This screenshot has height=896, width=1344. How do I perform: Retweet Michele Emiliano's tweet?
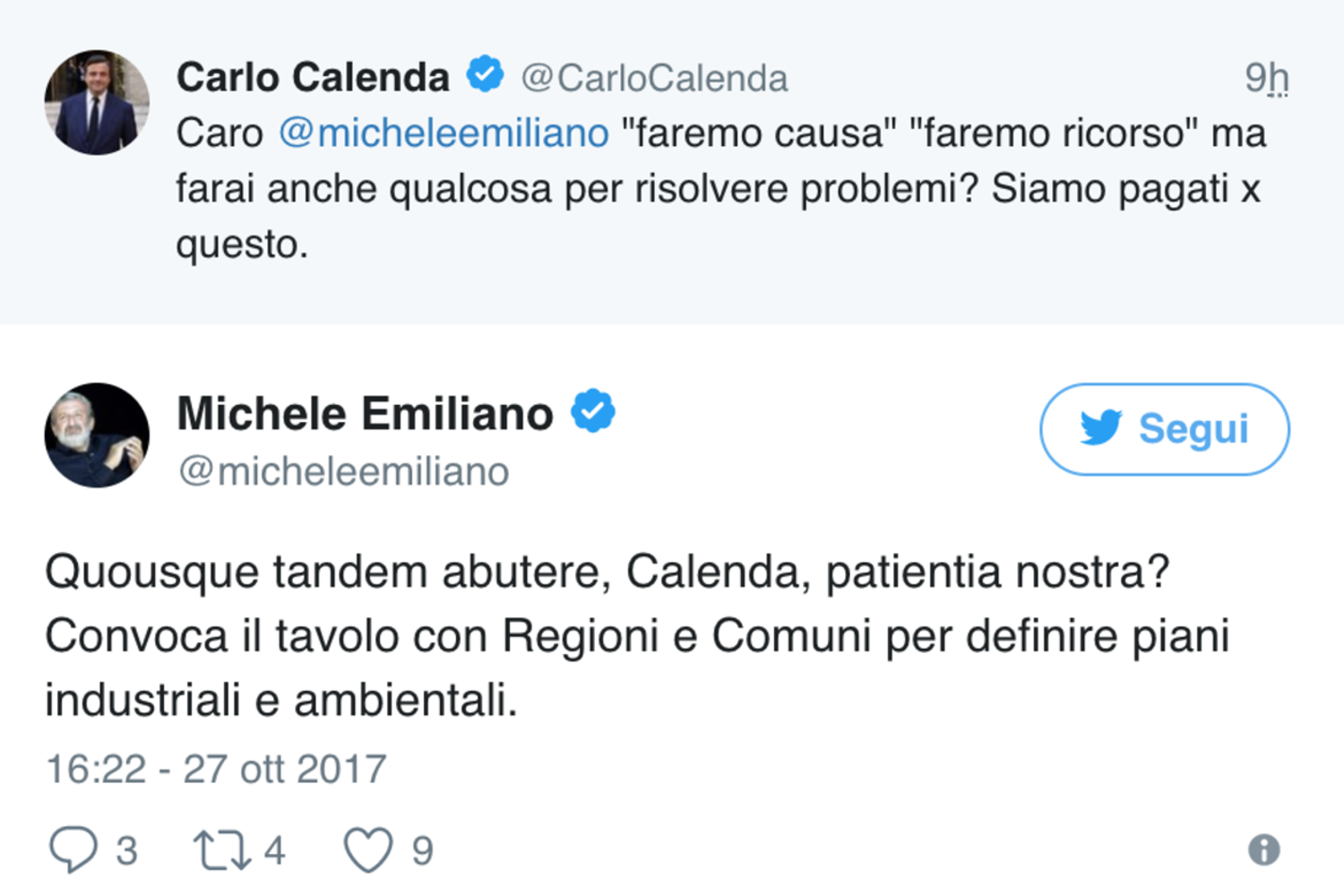[222, 850]
